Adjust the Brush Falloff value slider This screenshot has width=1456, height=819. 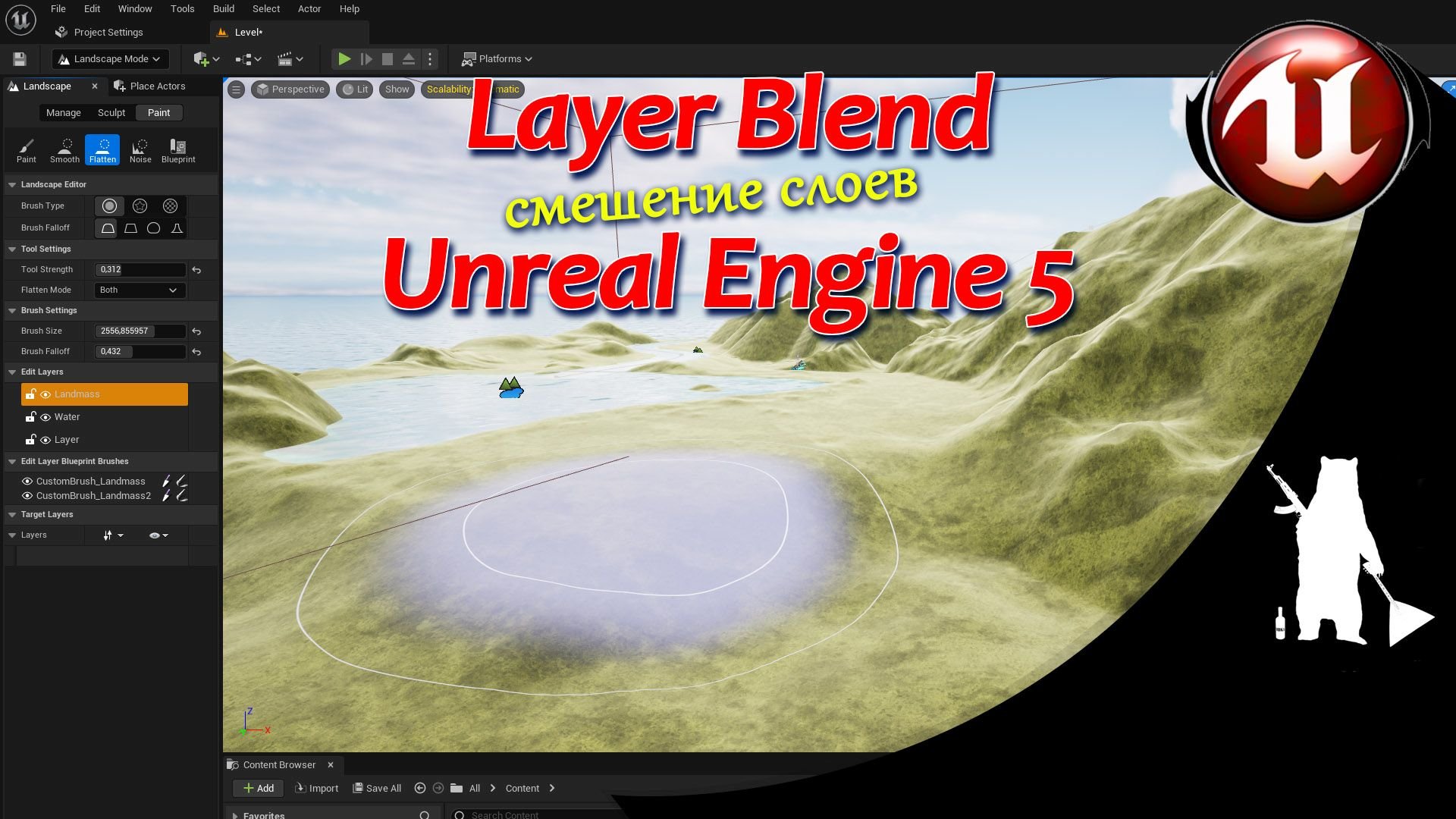pyautogui.click(x=140, y=352)
